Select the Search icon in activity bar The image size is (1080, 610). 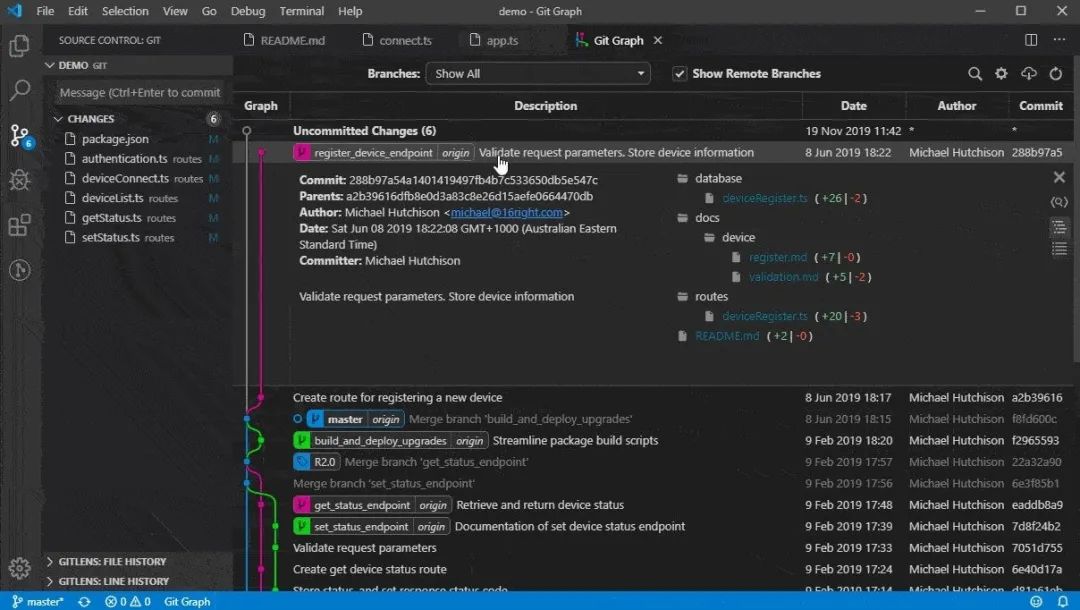click(22, 88)
